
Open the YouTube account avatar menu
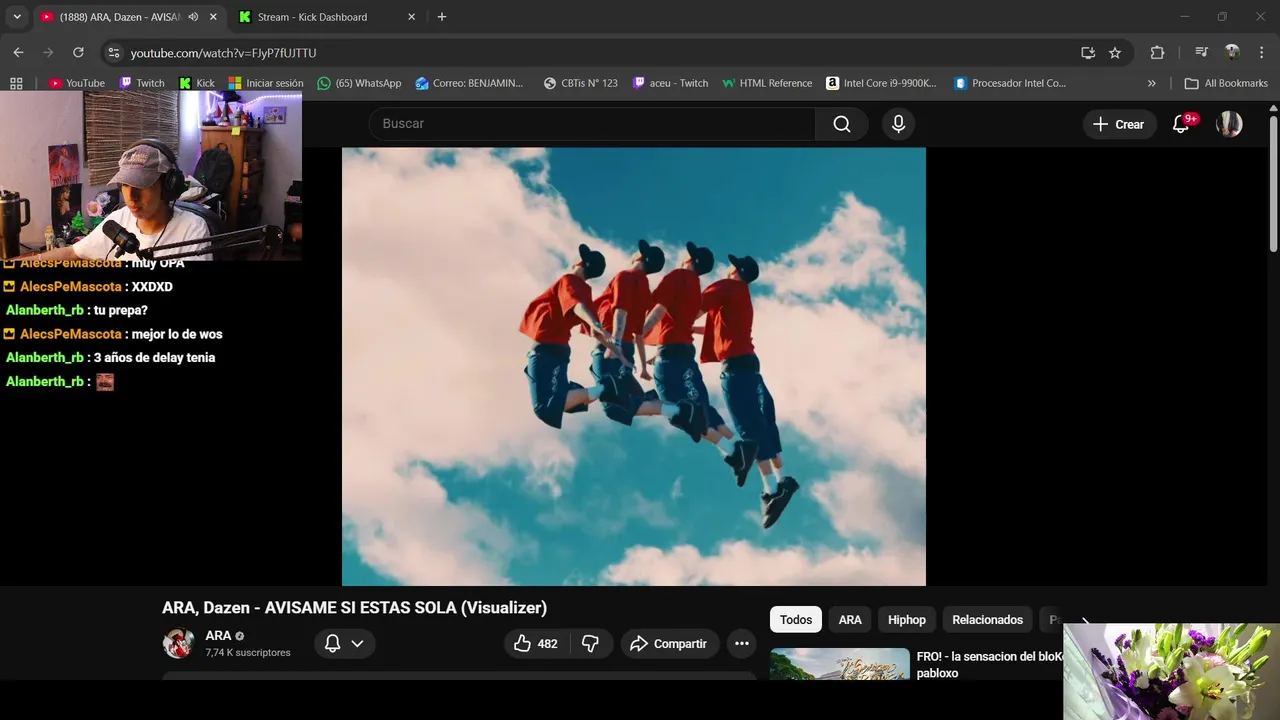[x=1229, y=124]
